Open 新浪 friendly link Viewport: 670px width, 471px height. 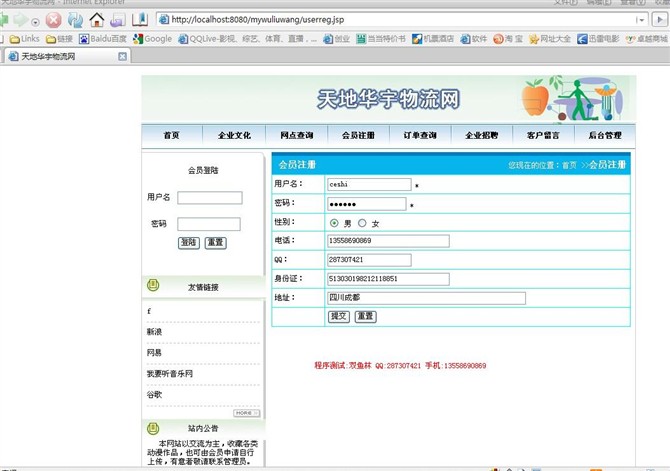[x=154, y=332]
